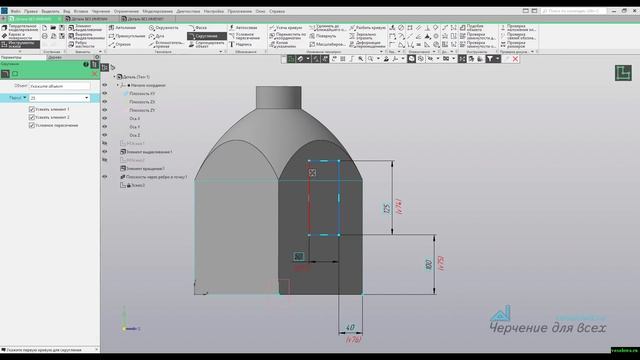The width and height of the screenshot is (640, 360).
Task: Switch to the Дерево panel tab
Action: pos(55,58)
